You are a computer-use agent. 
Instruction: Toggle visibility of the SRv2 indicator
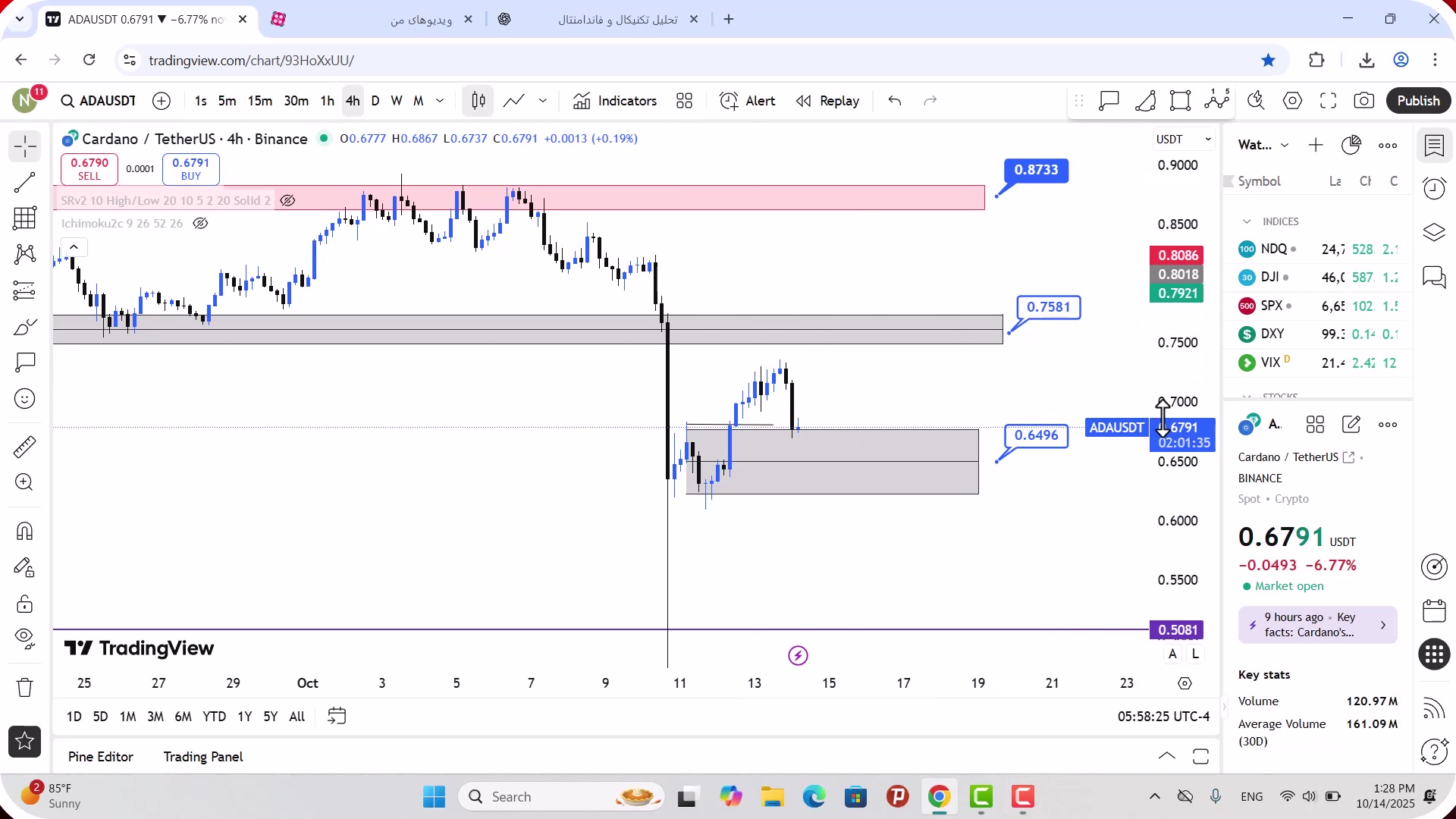(x=287, y=200)
